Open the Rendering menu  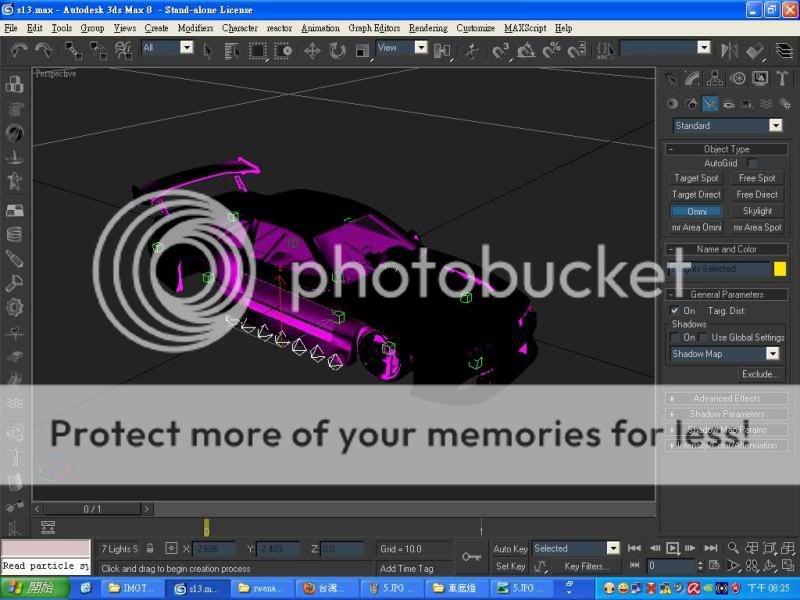coord(428,28)
